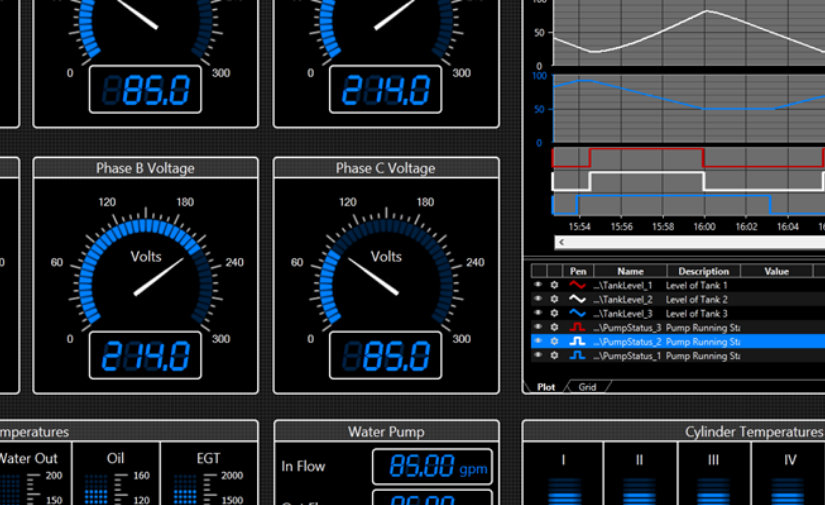The image size is (825, 505).
Task: Toggle visibility of TankLevel_3 pen
Action: click(537, 313)
